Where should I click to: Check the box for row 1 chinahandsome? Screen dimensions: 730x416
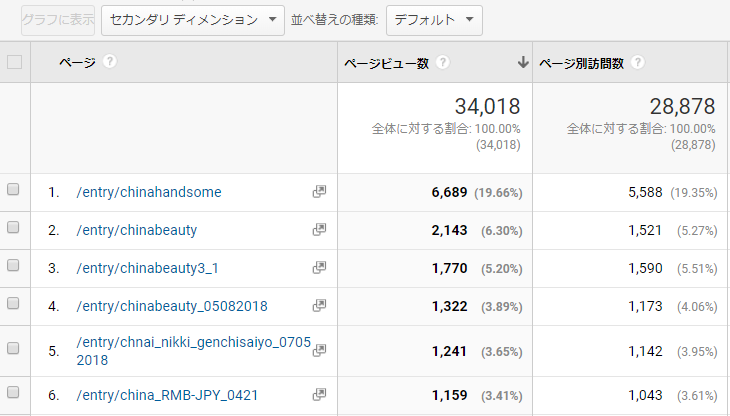coord(13,189)
